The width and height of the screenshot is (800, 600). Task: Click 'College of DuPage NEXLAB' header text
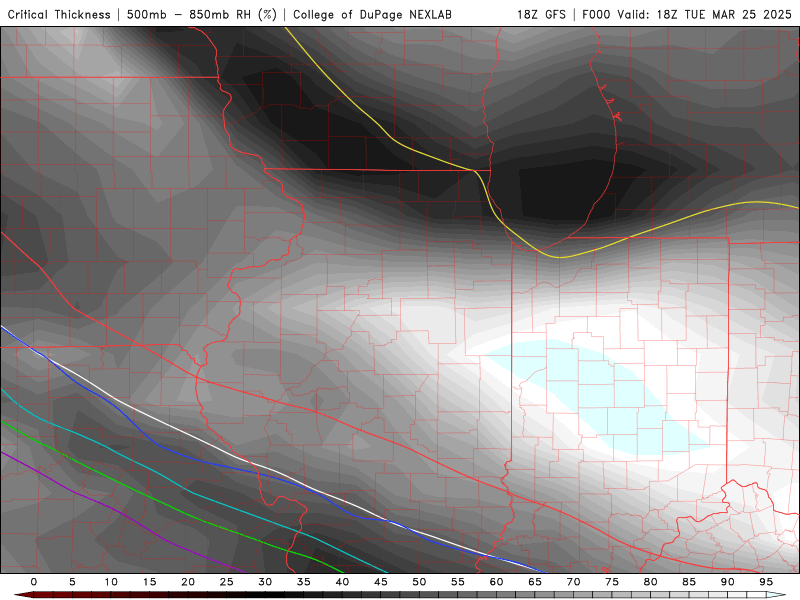[372, 14]
